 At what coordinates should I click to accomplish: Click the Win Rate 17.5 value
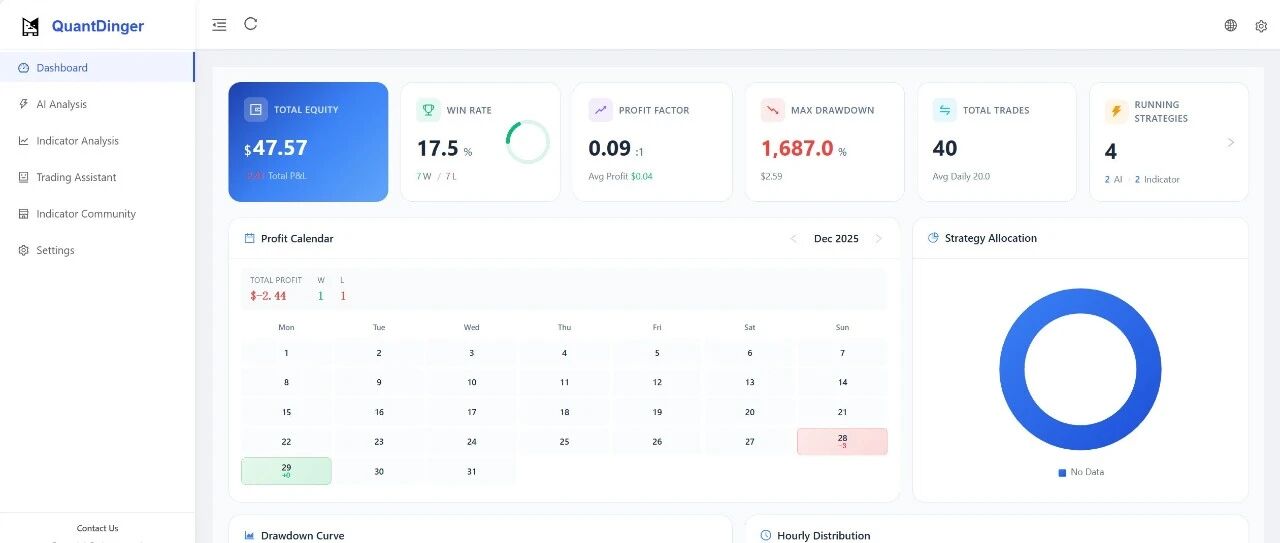coord(437,148)
